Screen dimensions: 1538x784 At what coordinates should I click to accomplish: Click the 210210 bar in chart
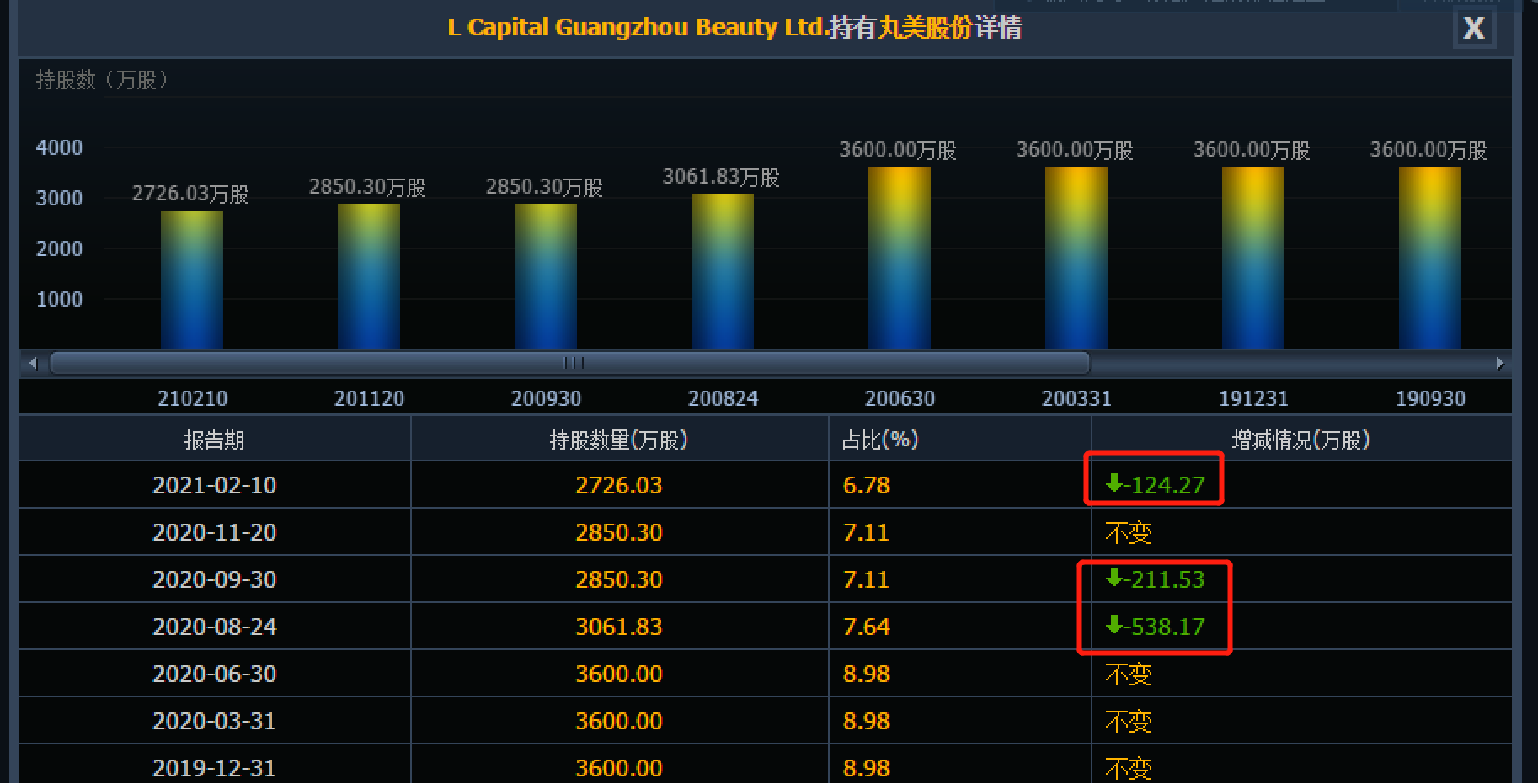192,280
